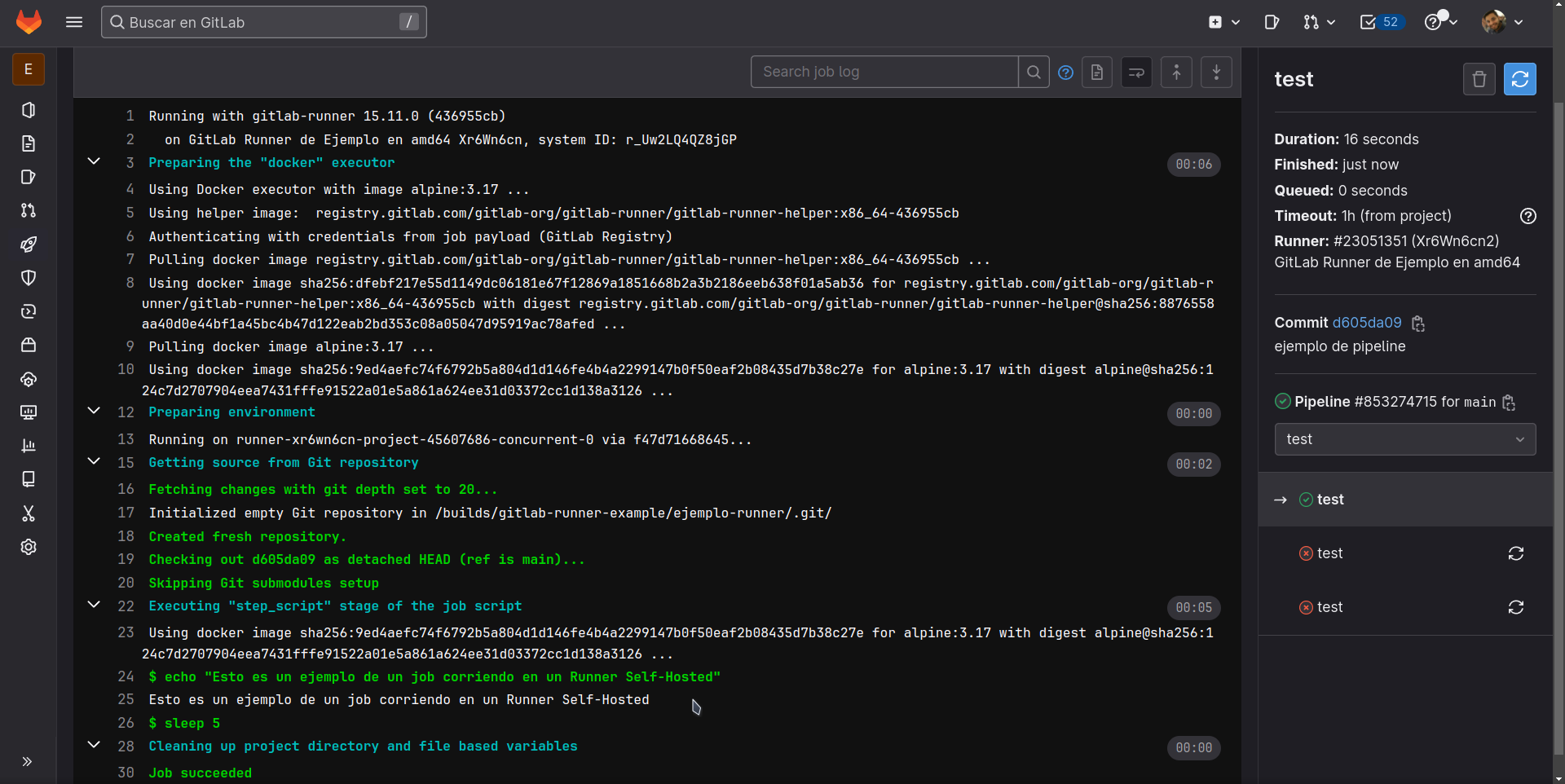Open the merge requests dropdown in top bar

click(x=1318, y=22)
